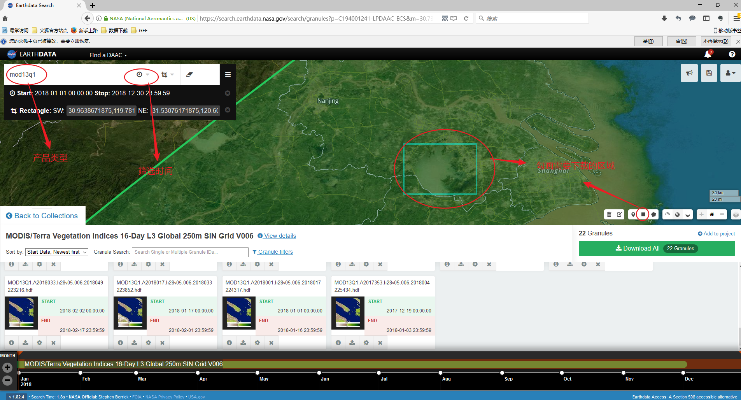The height and width of the screenshot is (400, 741).
Task: Select the point marker map tool
Action: click(633, 214)
